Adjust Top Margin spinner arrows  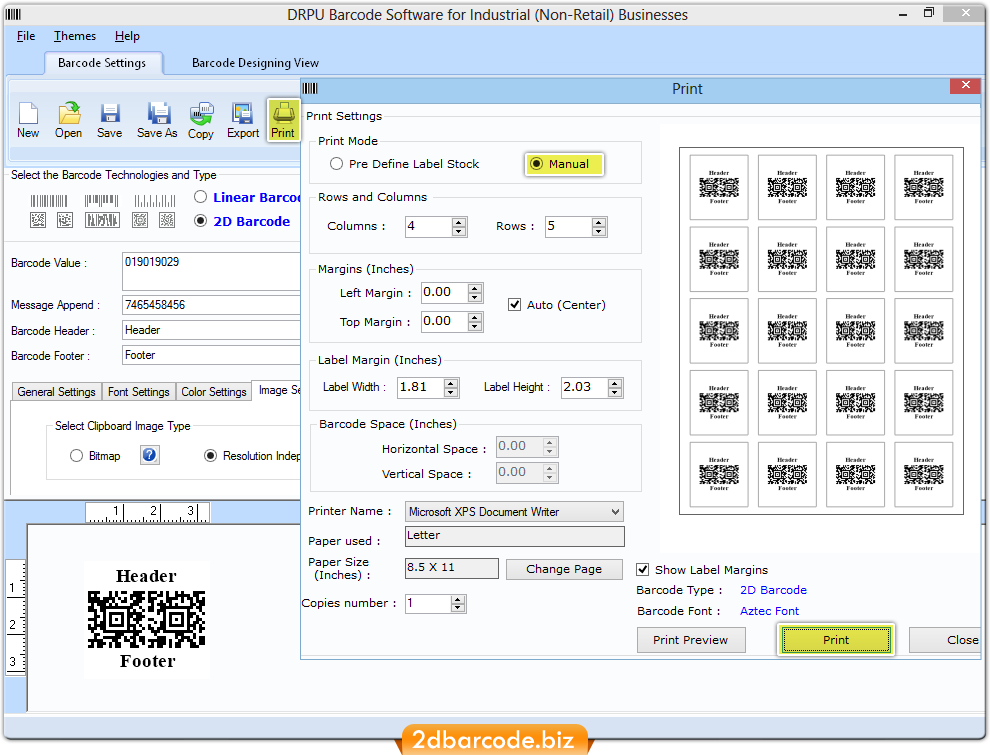point(475,321)
